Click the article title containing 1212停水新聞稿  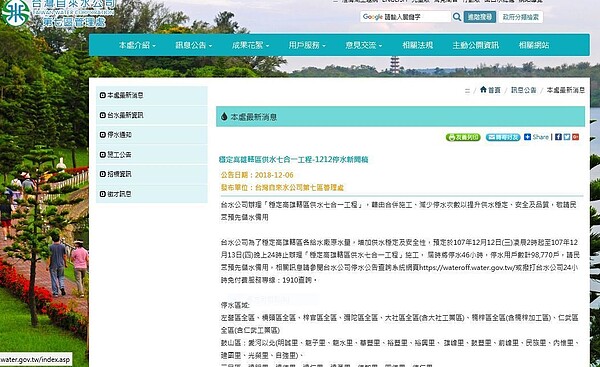point(293,160)
